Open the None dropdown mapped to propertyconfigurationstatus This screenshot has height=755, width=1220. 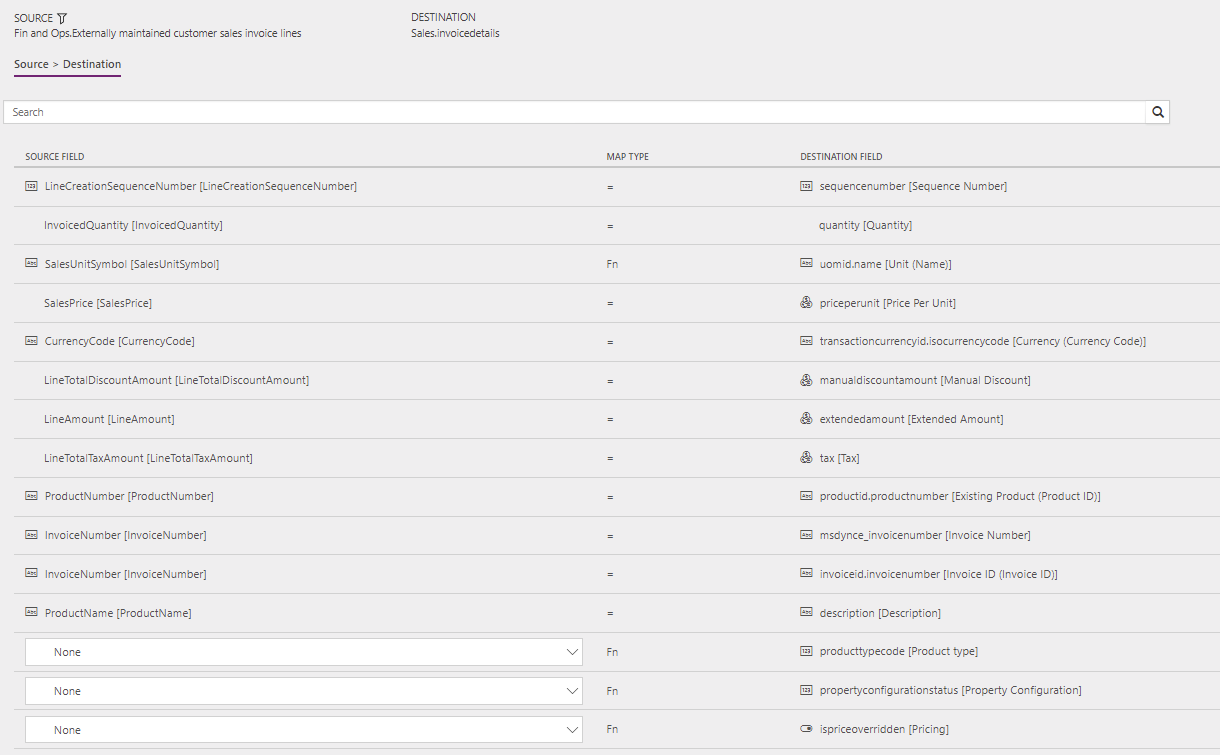303,690
